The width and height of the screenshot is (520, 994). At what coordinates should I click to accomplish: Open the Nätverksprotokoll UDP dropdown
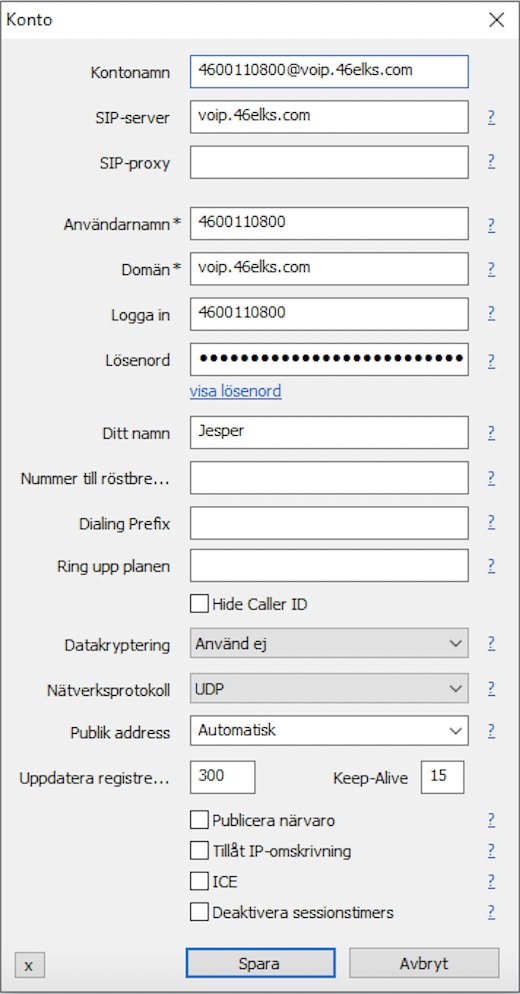pos(329,688)
